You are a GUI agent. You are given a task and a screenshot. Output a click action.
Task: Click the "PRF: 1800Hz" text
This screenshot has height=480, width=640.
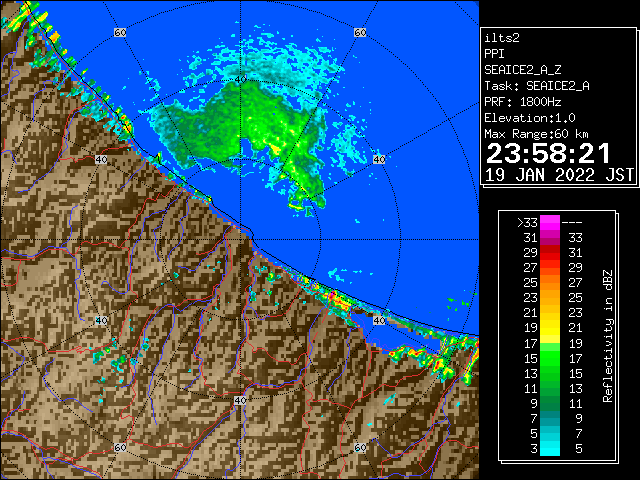[x=523, y=102]
